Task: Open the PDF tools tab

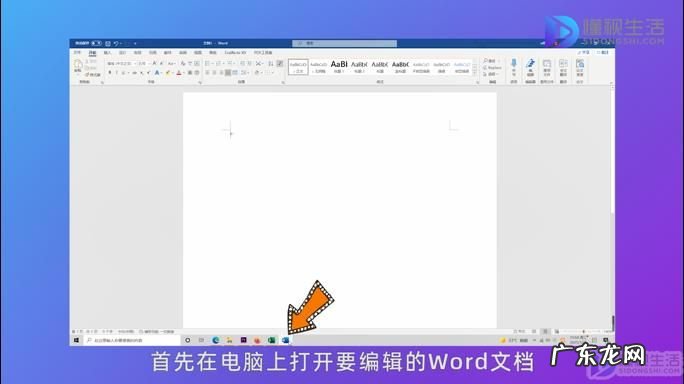Action: (x=263, y=53)
